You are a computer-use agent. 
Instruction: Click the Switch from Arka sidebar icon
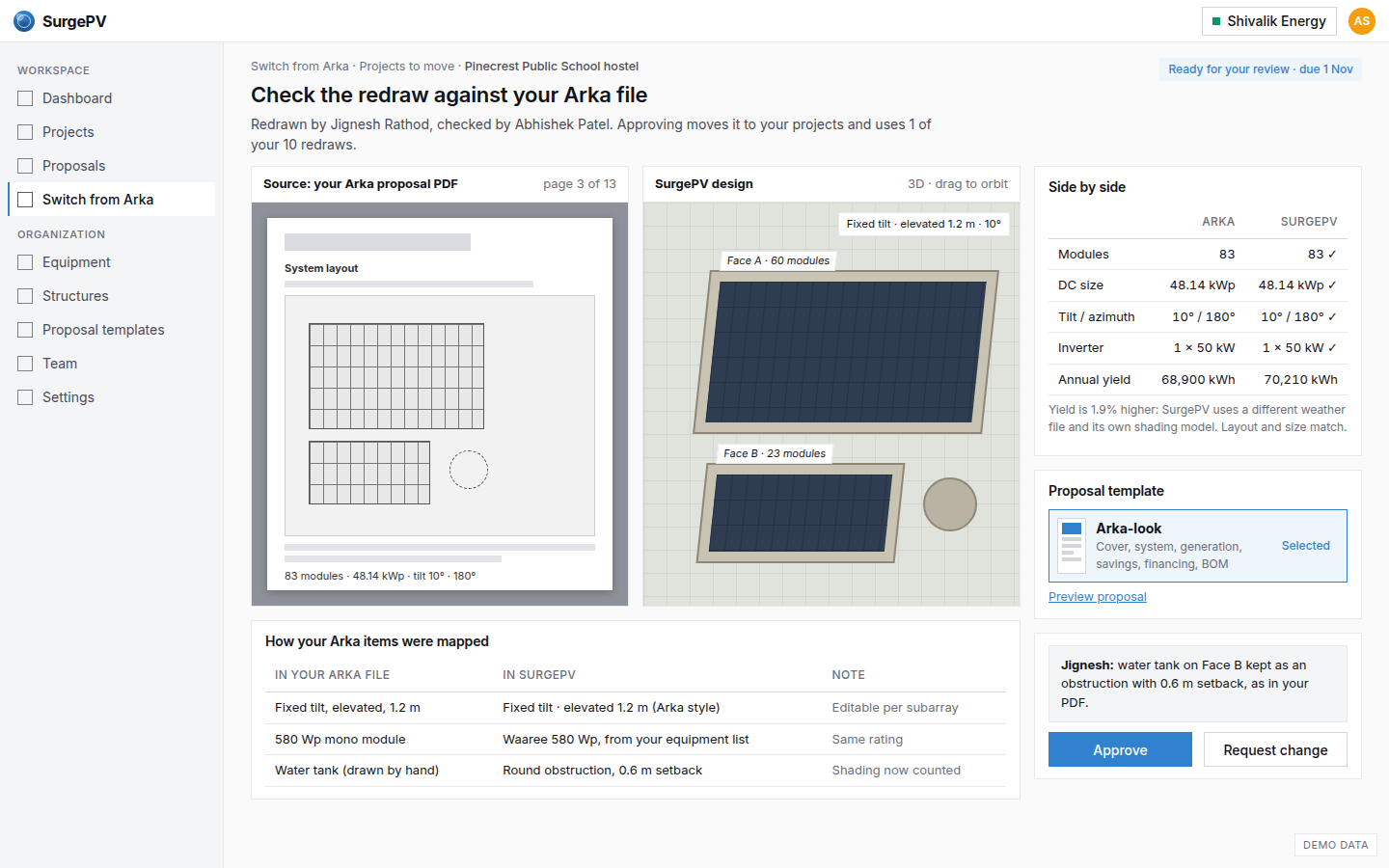tap(25, 200)
